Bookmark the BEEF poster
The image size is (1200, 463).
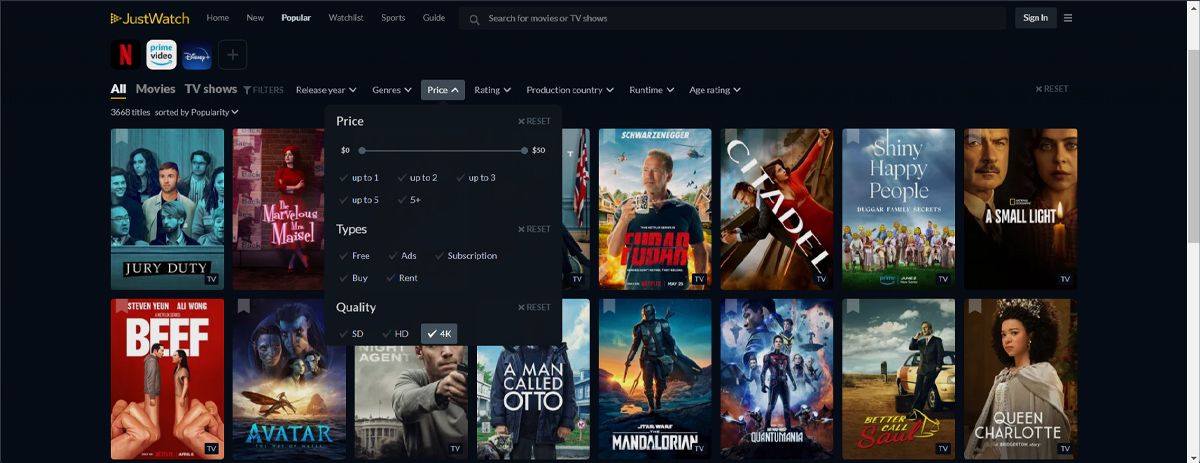(121, 306)
